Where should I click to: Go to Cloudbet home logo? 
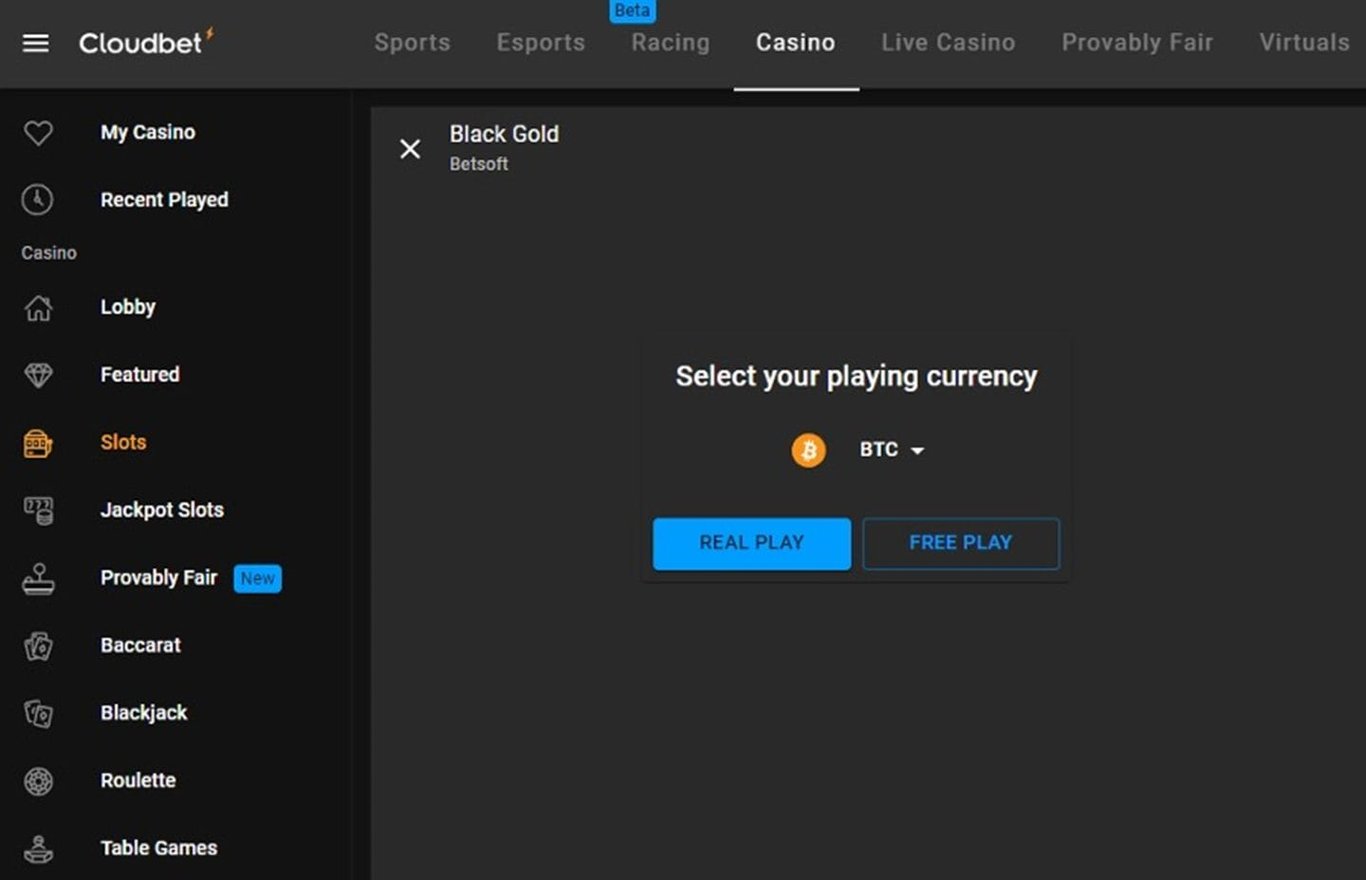click(146, 42)
